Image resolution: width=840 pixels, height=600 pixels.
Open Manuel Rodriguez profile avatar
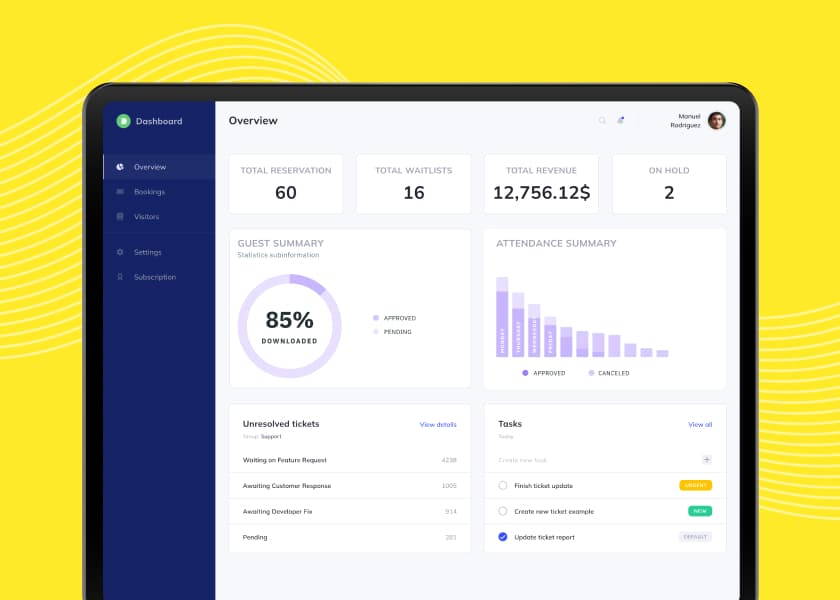tap(716, 121)
